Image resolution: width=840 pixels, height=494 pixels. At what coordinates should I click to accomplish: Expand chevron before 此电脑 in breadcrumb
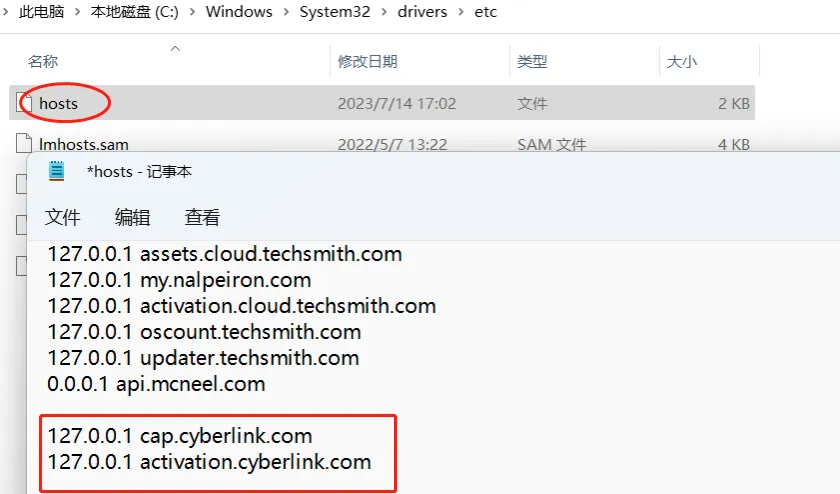6,12
